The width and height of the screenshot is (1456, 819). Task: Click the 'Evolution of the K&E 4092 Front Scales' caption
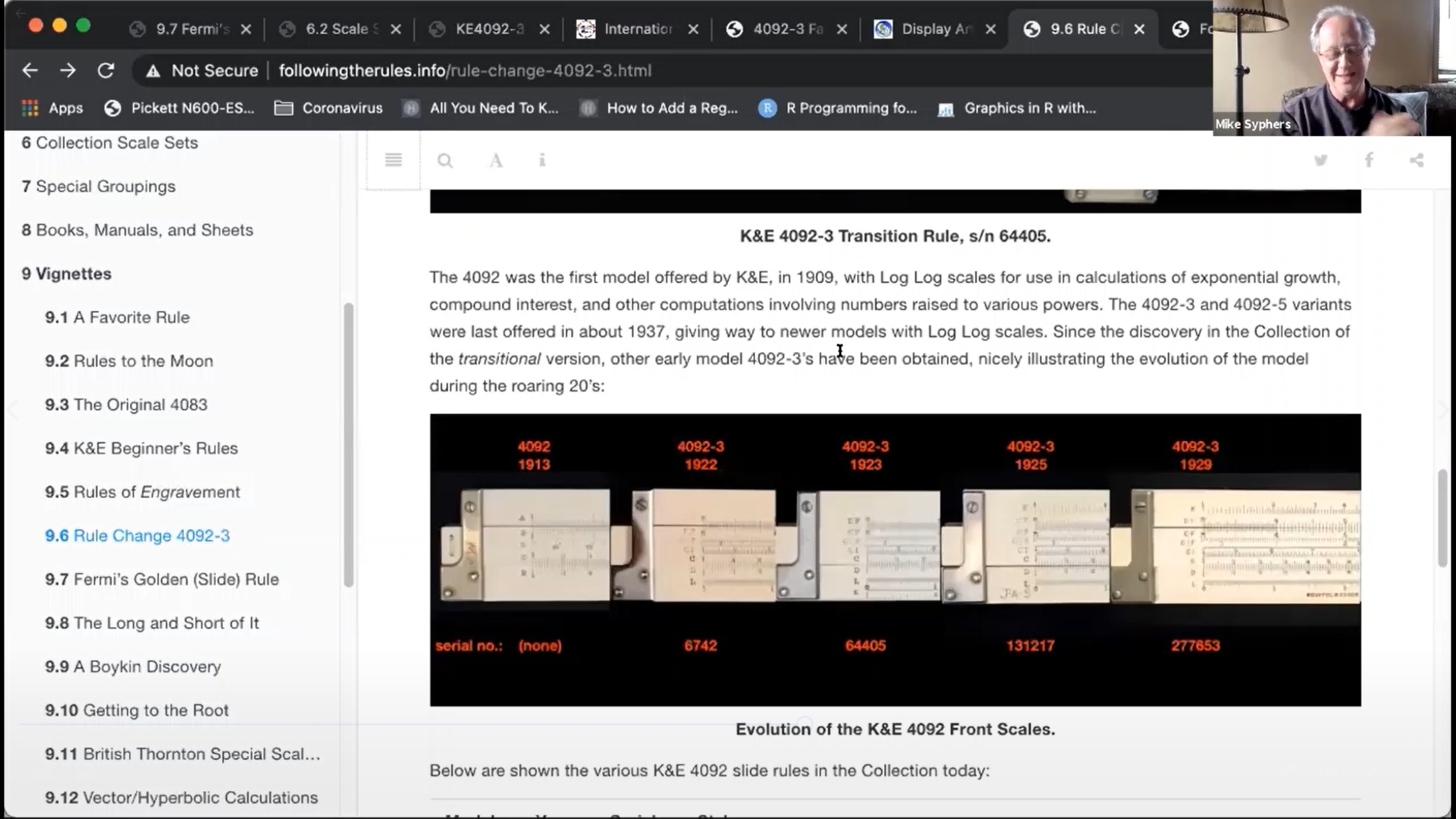[x=895, y=729]
